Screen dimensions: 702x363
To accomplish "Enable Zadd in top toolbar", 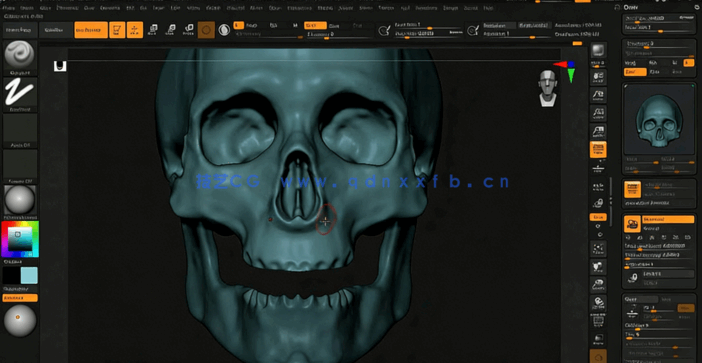I will coord(315,26).
